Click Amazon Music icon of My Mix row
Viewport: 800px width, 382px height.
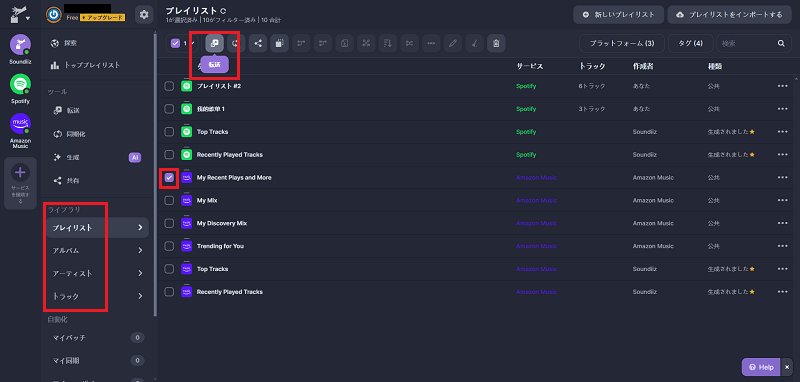tap(187, 200)
